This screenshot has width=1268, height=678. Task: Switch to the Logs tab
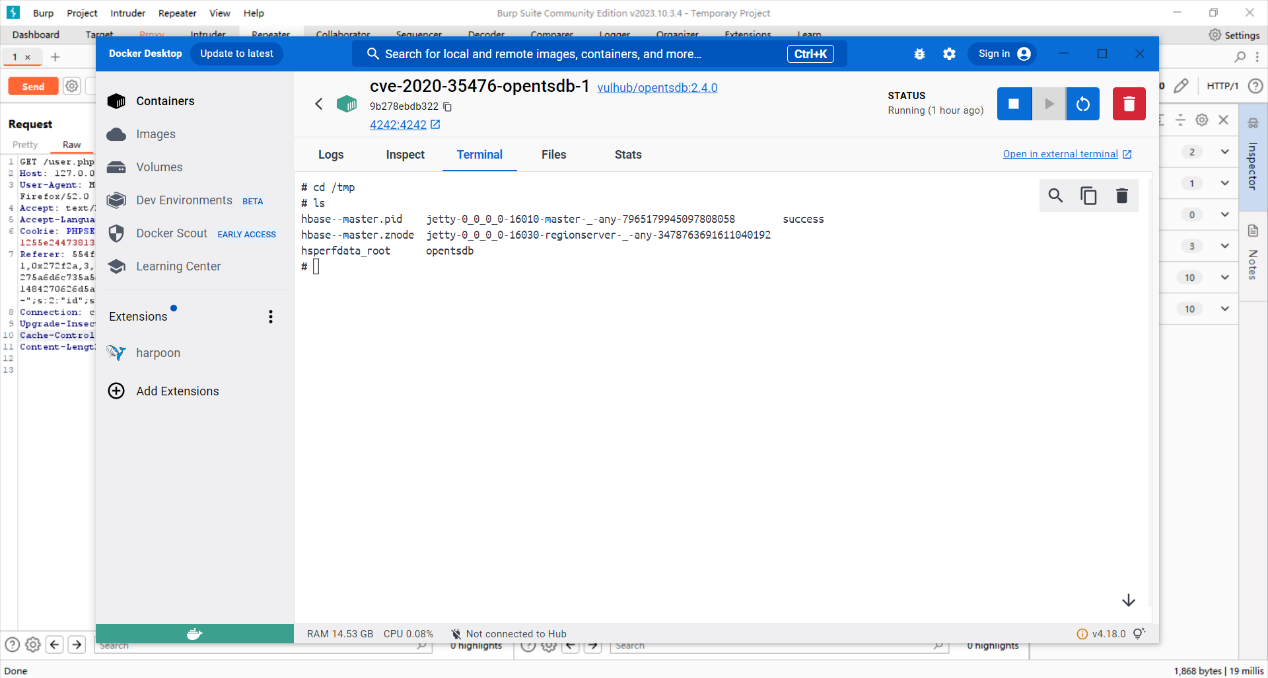tap(331, 155)
